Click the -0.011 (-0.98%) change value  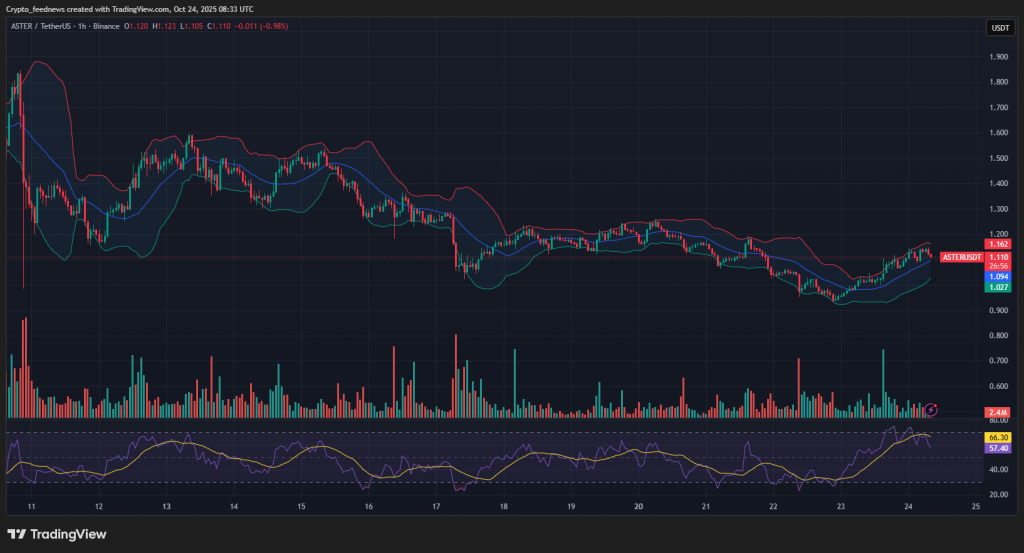264,26
